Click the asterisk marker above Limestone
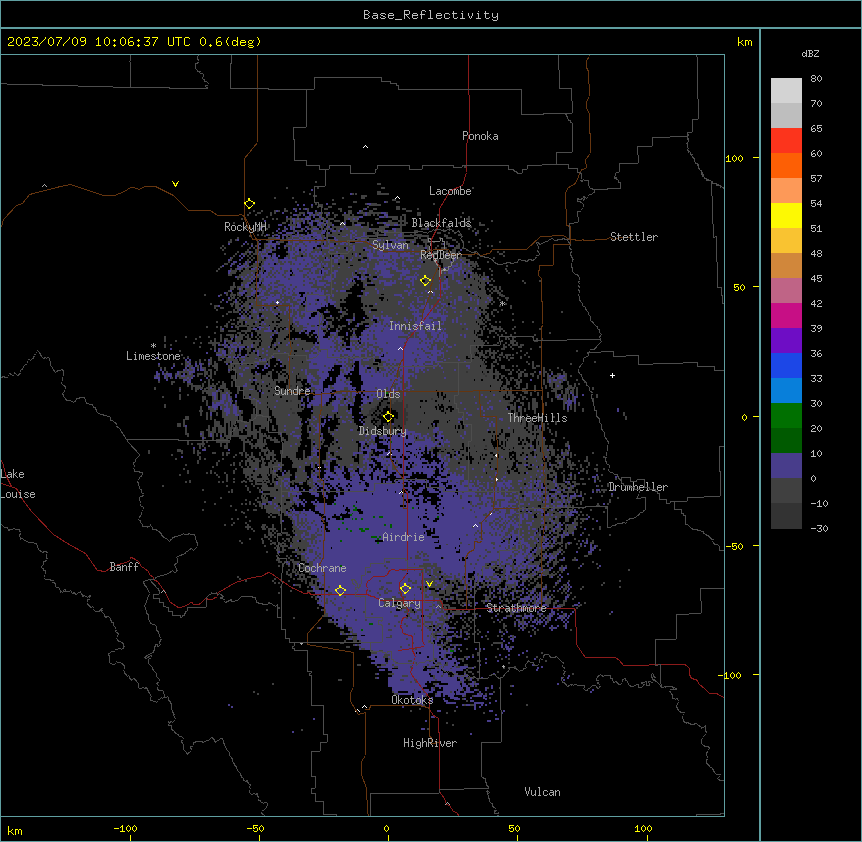862x842 pixels. coord(153,346)
